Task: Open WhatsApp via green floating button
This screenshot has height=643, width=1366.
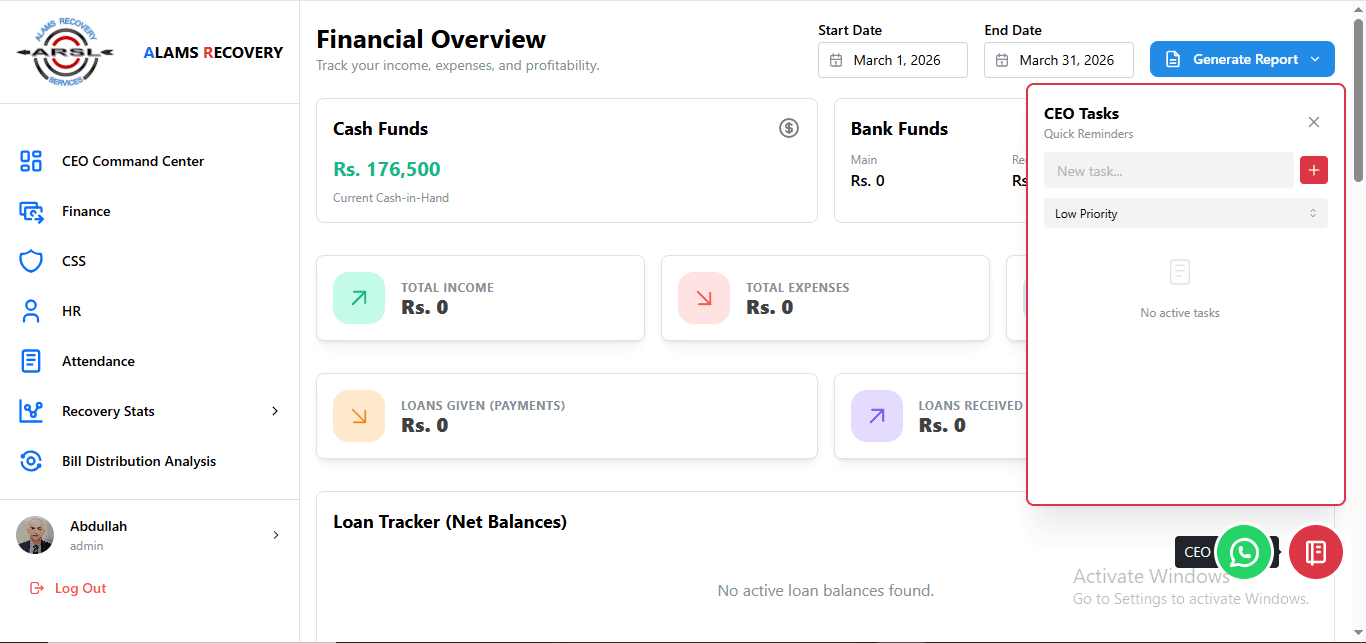Action: tap(1244, 552)
